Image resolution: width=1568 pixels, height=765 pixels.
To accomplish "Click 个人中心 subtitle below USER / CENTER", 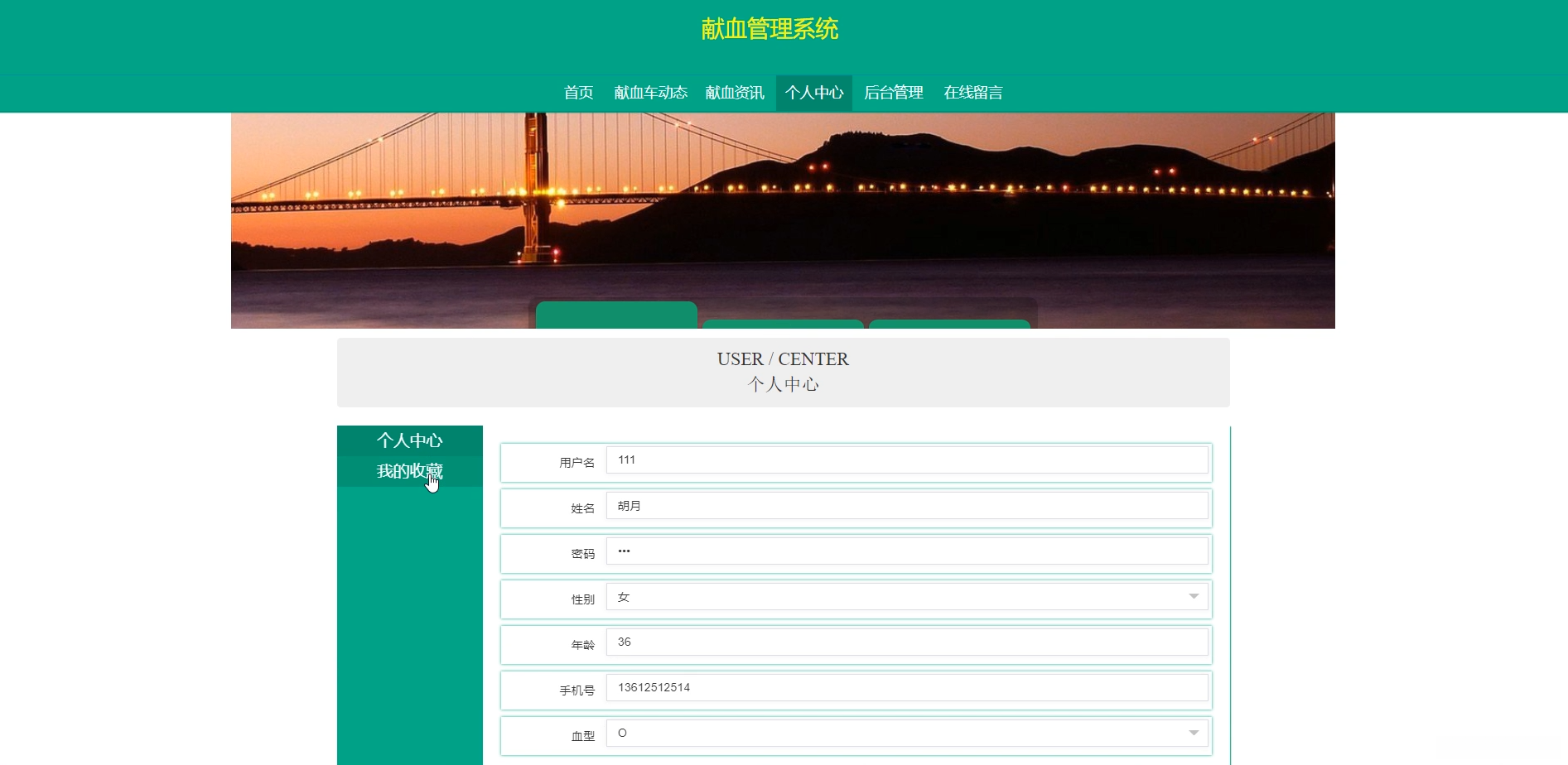I will tap(783, 384).
